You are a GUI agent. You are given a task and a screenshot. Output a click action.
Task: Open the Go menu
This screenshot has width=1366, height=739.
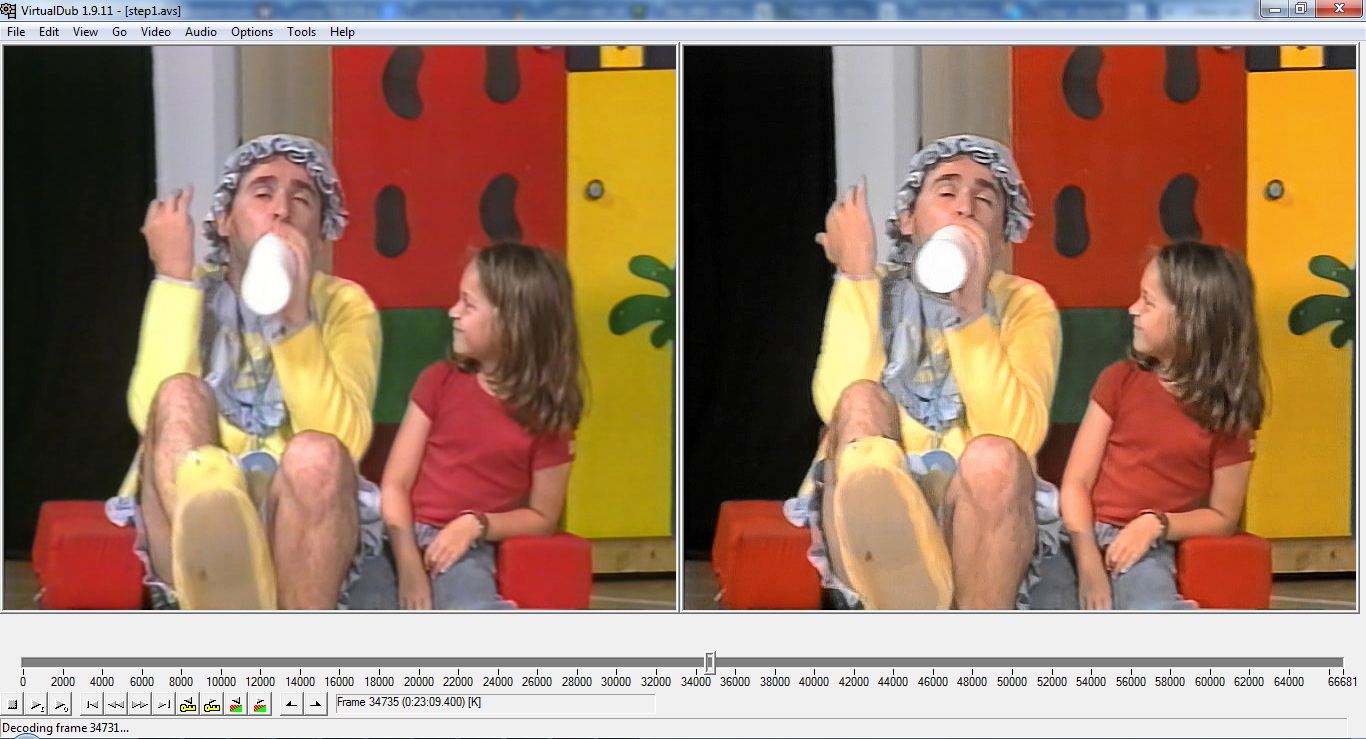[119, 32]
